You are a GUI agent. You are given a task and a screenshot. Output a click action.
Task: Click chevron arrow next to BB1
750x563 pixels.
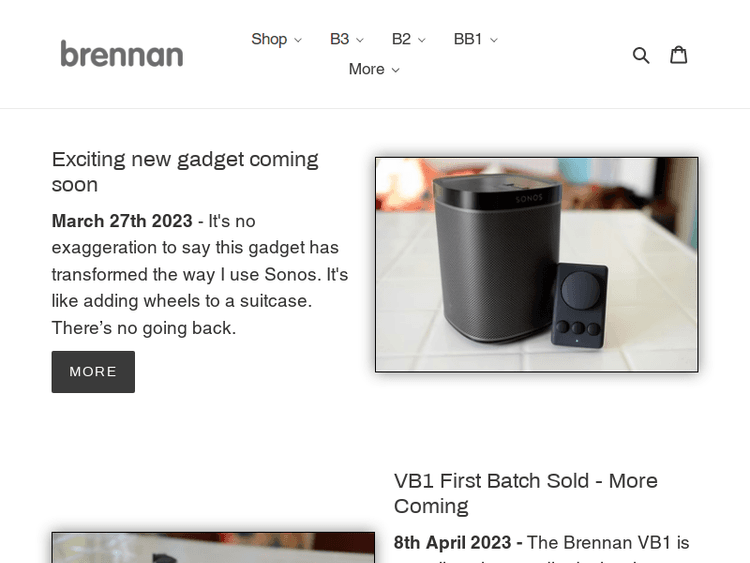tap(494, 41)
